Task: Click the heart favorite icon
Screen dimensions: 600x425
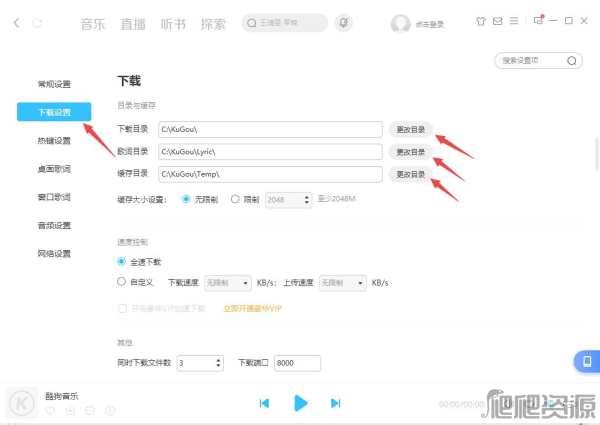Action: 50,411
